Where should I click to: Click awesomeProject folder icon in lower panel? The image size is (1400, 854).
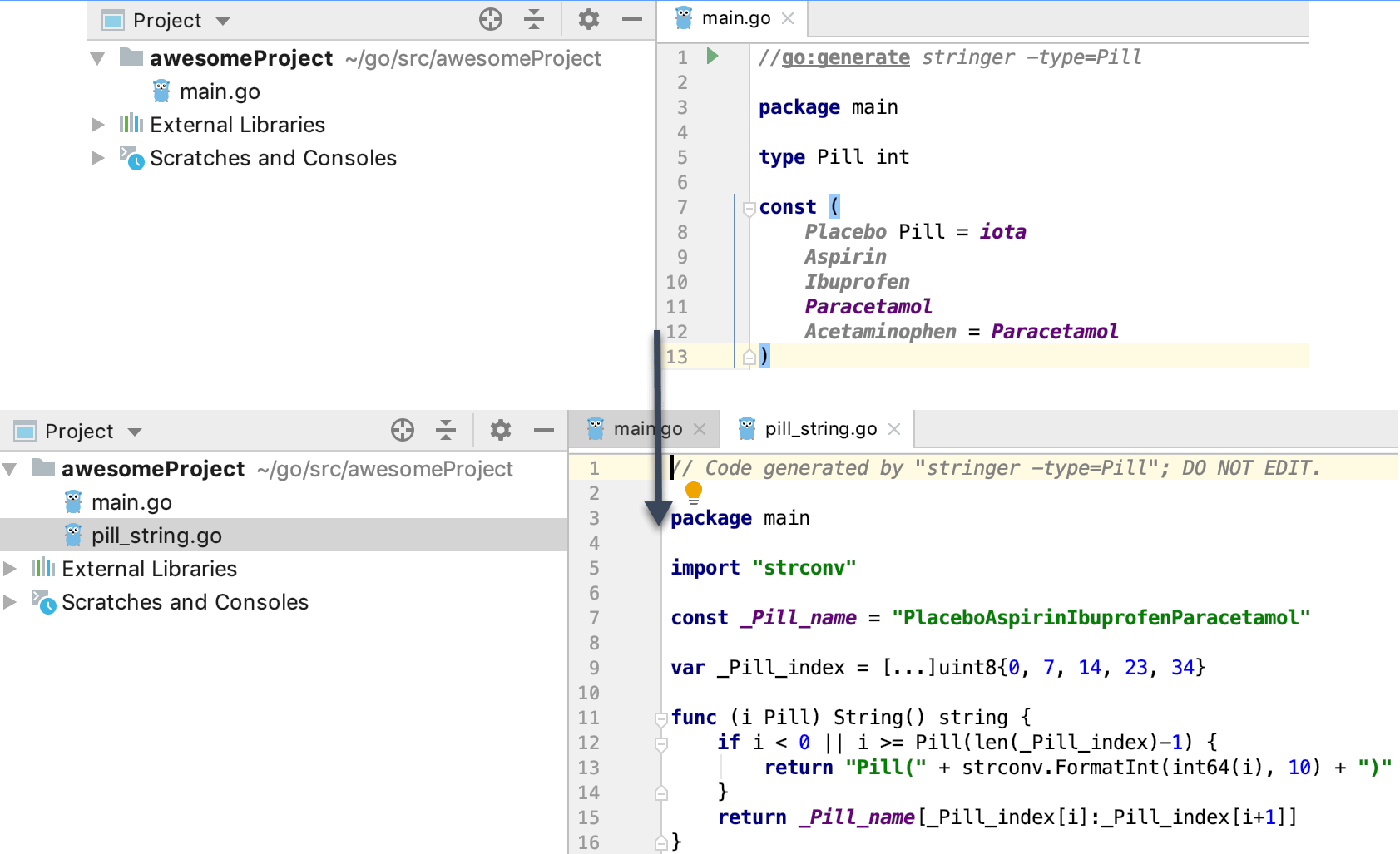click(43, 467)
